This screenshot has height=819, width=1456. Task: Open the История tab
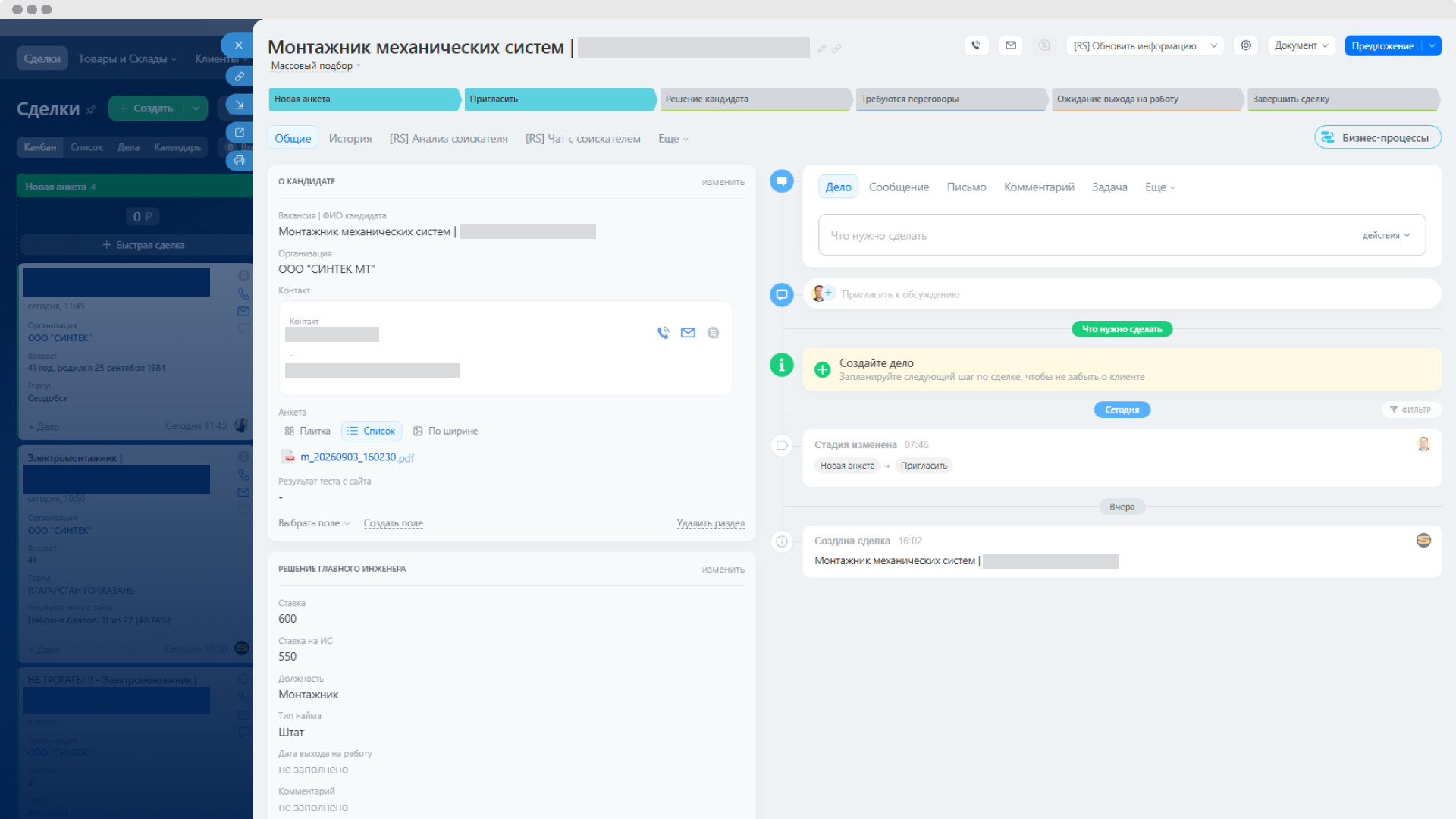click(350, 139)
